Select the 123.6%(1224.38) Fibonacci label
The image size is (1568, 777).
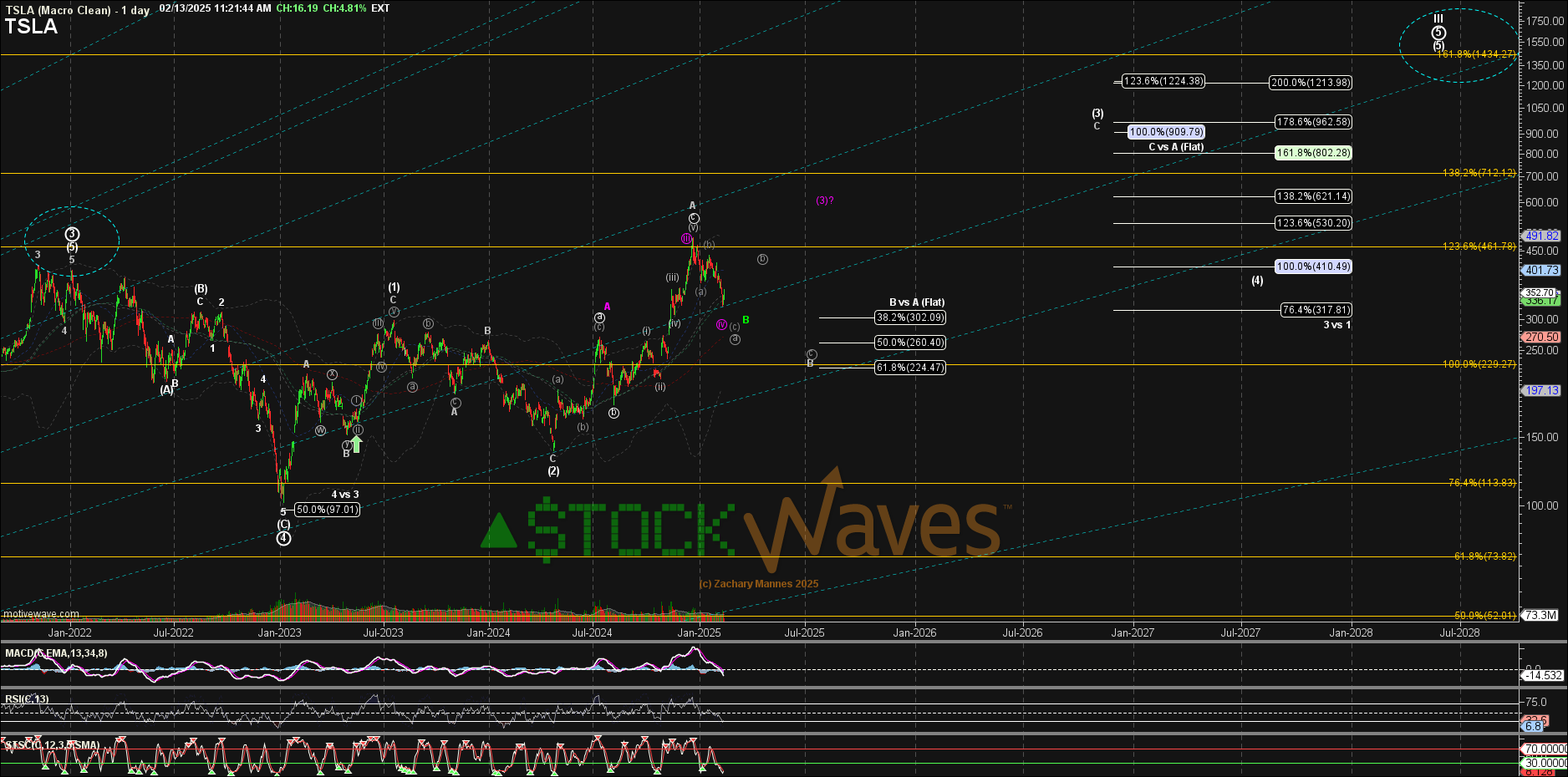tap(1163, 81)
